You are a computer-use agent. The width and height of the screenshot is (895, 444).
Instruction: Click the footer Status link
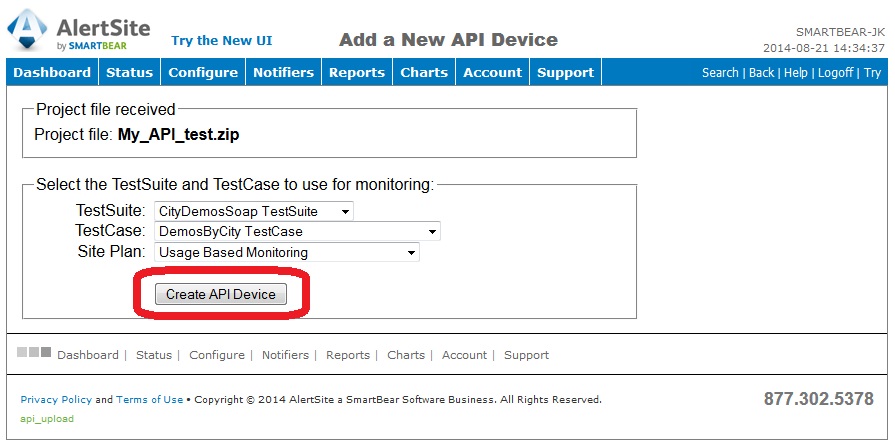154,355
